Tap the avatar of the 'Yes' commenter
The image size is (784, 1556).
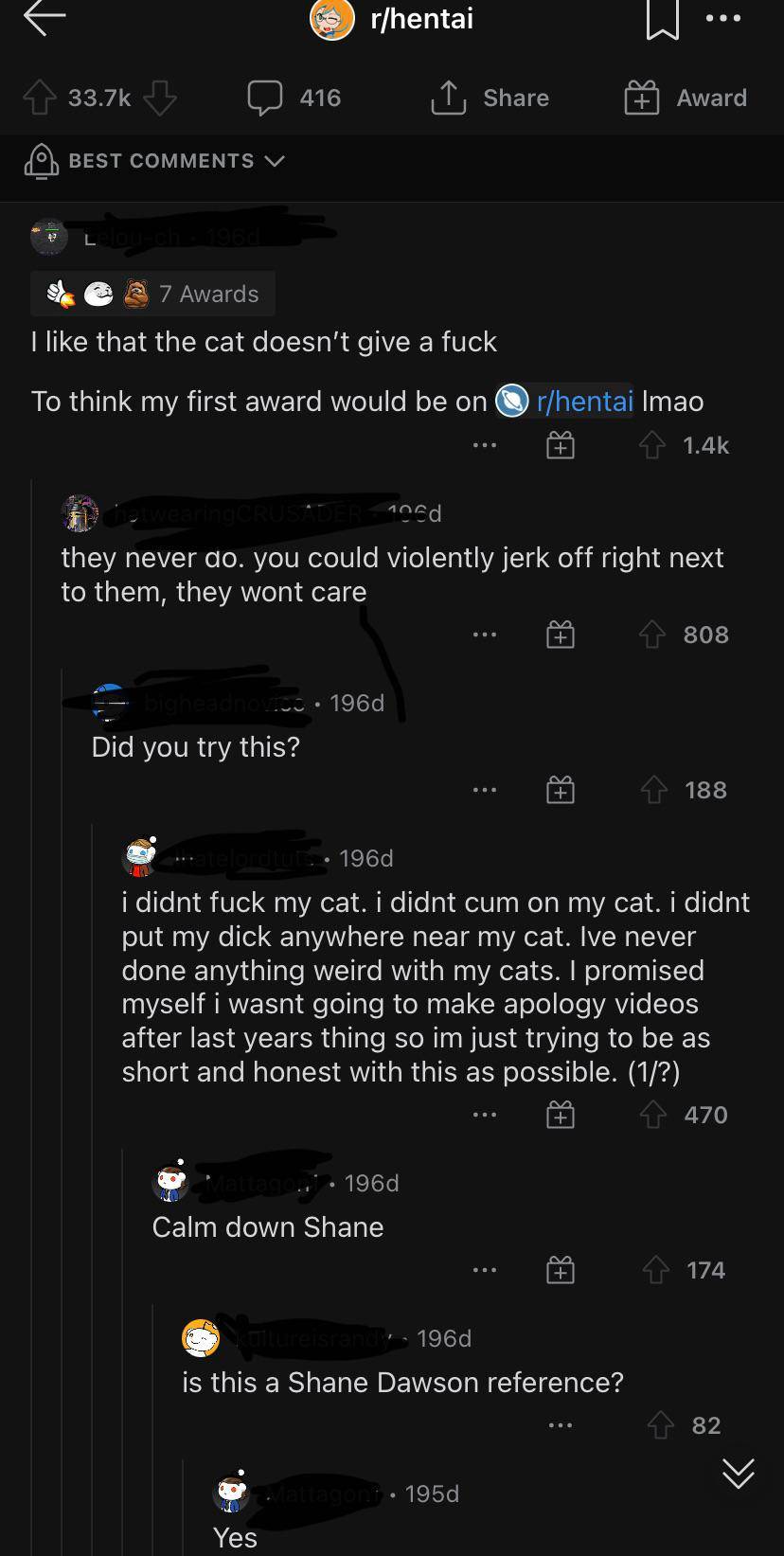coord(230,1493)
